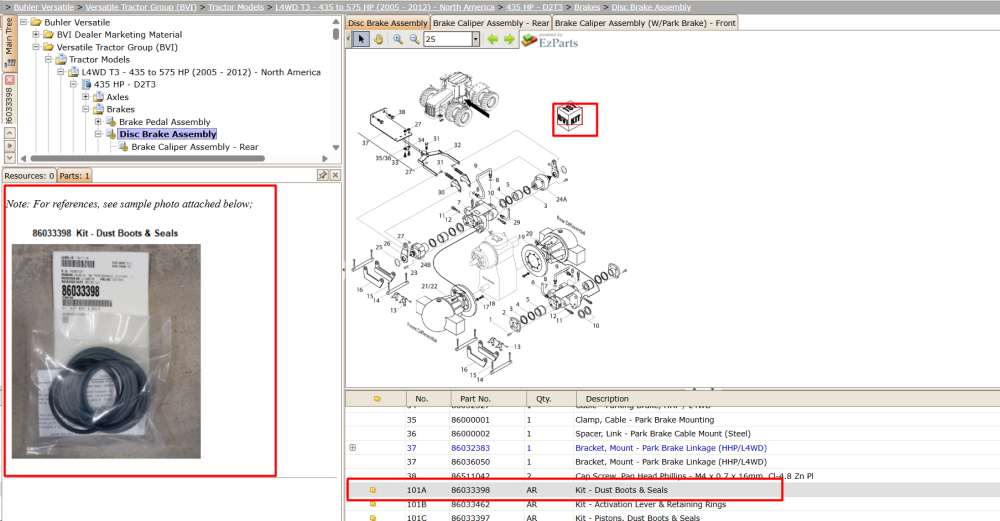Expand the Axles tree node
1000x521 pixels.
85,97
